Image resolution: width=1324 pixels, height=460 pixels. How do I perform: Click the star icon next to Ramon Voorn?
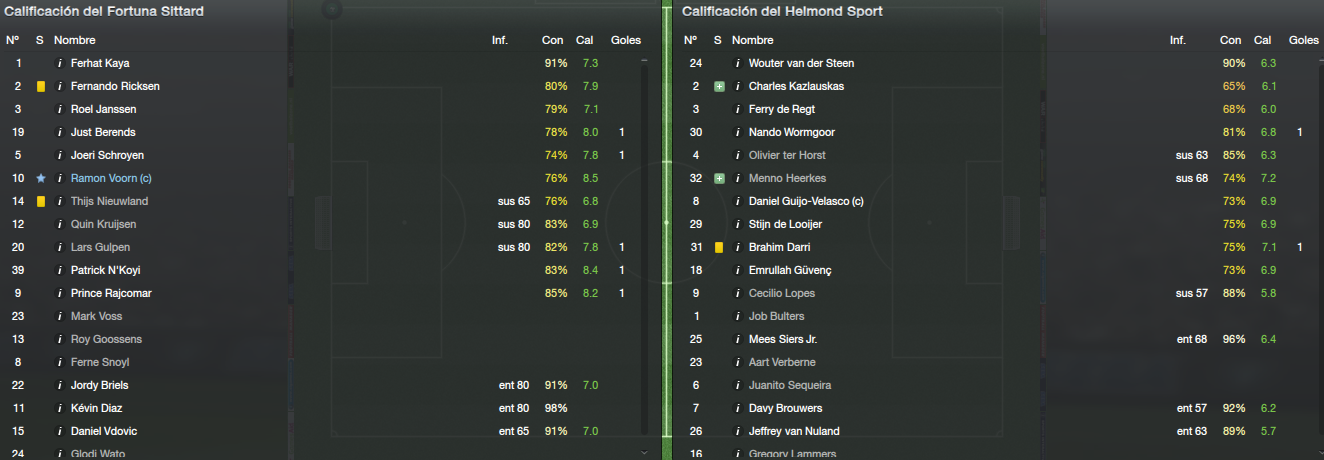40,178
